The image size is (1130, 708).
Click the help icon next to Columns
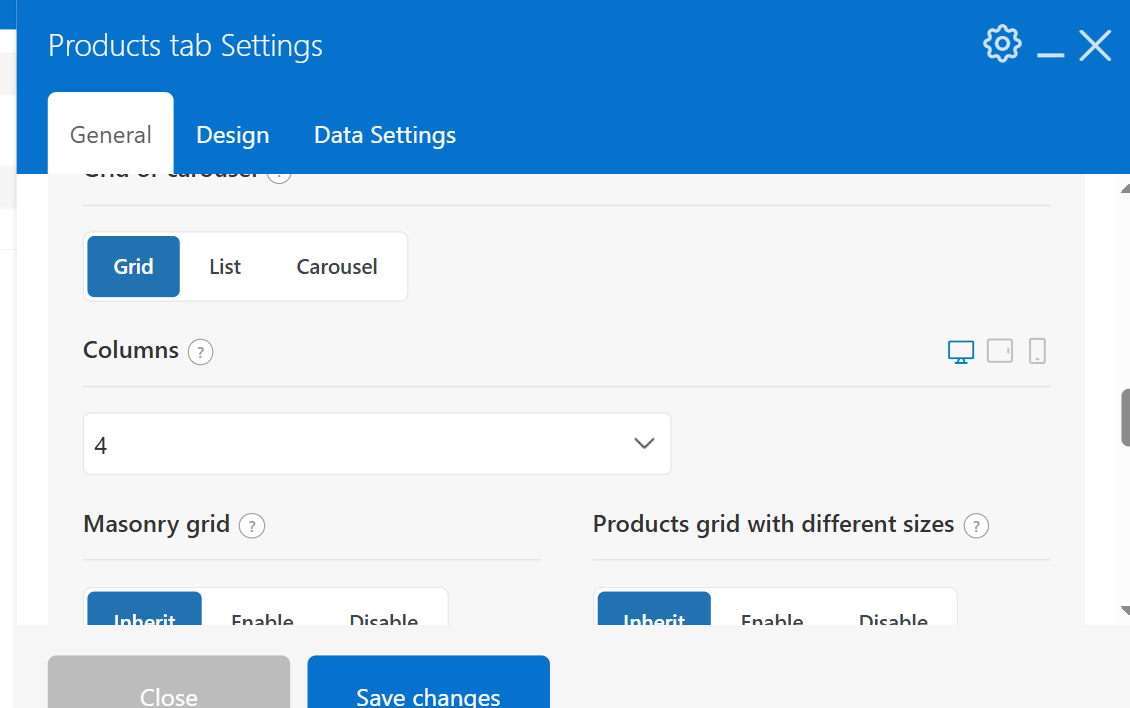click(x=200, y=353)
